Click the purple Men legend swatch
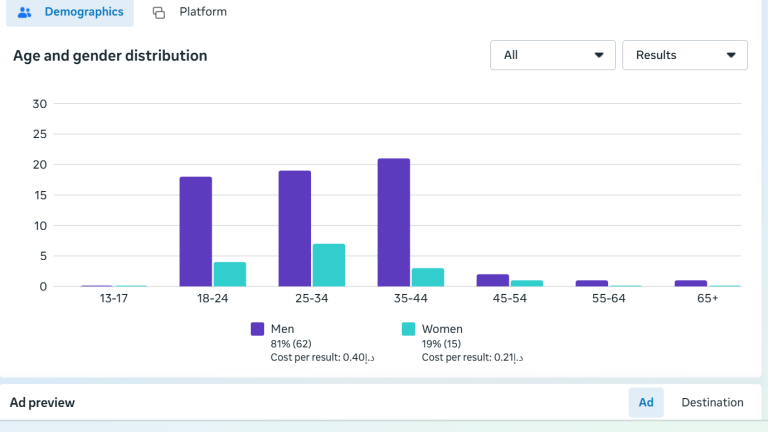The width and height of the screenshot is (768, 432). point(257,329)
